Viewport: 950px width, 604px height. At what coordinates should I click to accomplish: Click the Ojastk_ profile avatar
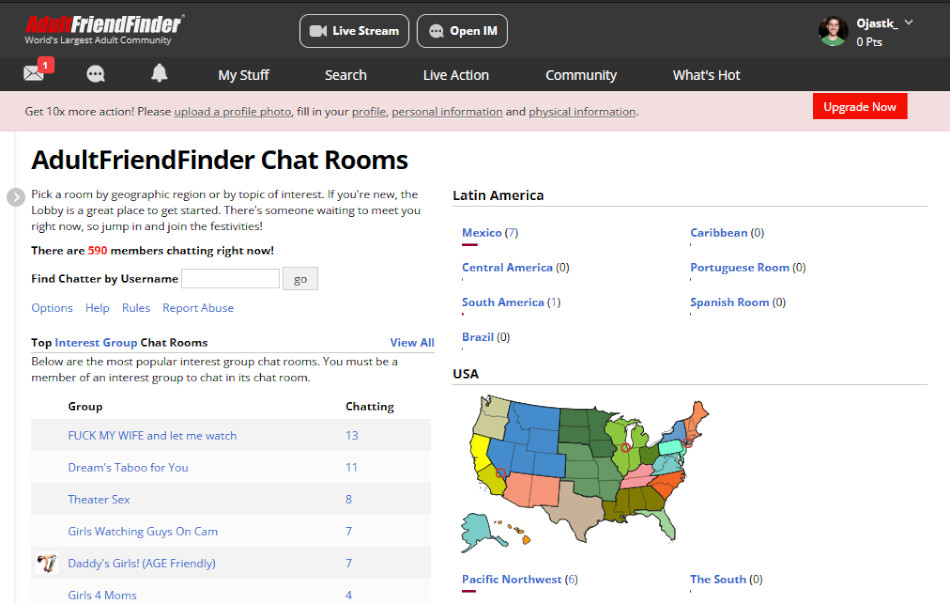[x=833, y=31]
